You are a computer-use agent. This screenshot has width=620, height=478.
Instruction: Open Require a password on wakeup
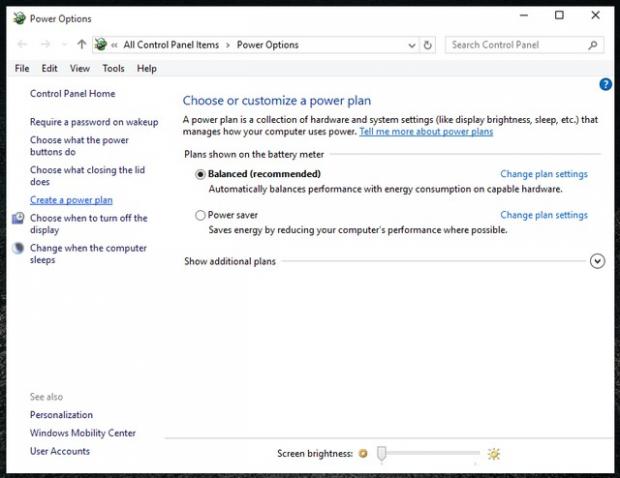[94, 122]
